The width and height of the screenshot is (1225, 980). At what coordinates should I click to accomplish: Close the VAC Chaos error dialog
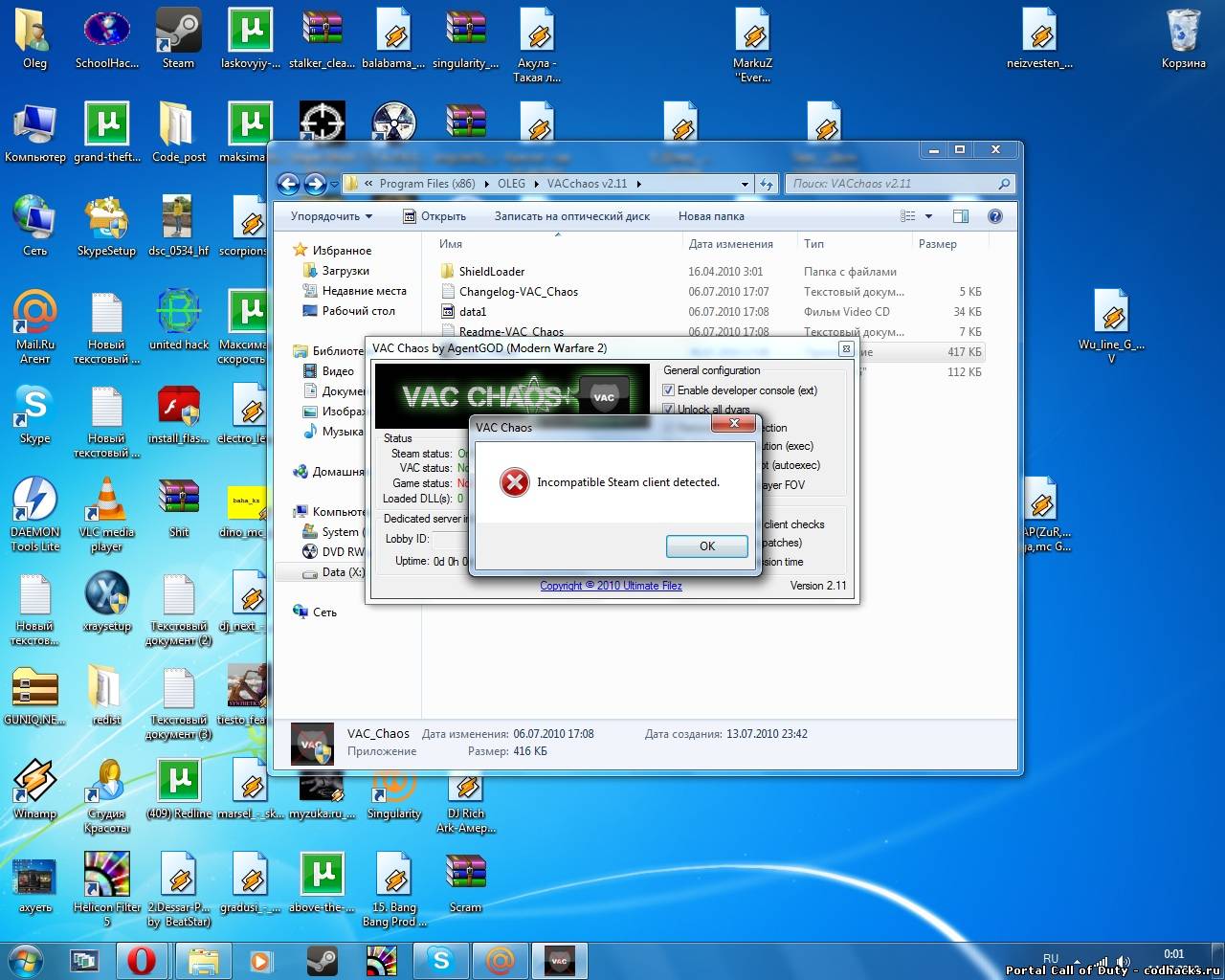click(x=735, y=422)
